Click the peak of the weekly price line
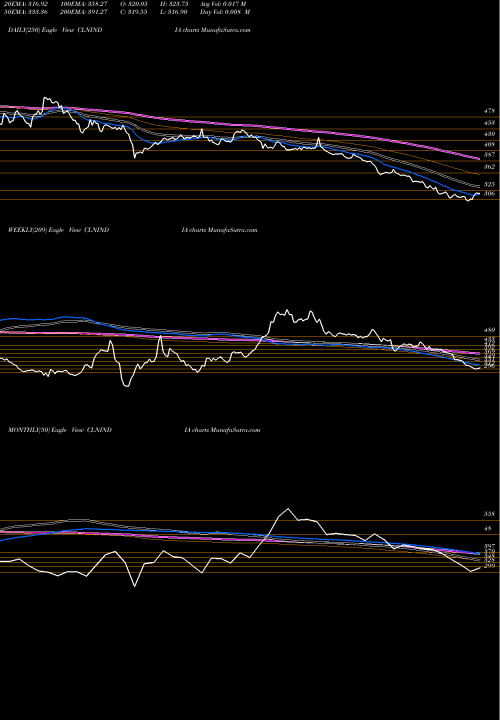500x720 pixels. pos(287,310)
